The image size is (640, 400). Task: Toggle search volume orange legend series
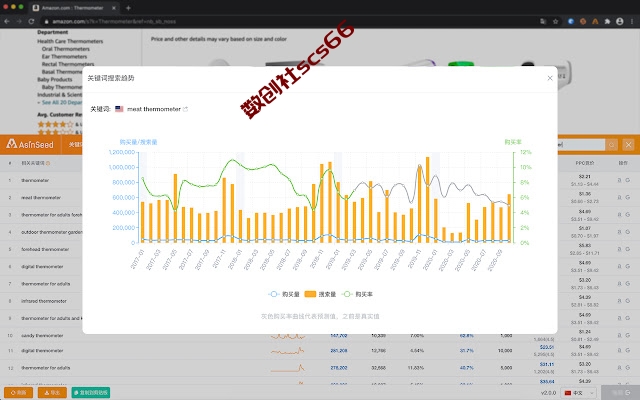click(x=320, y=294)
